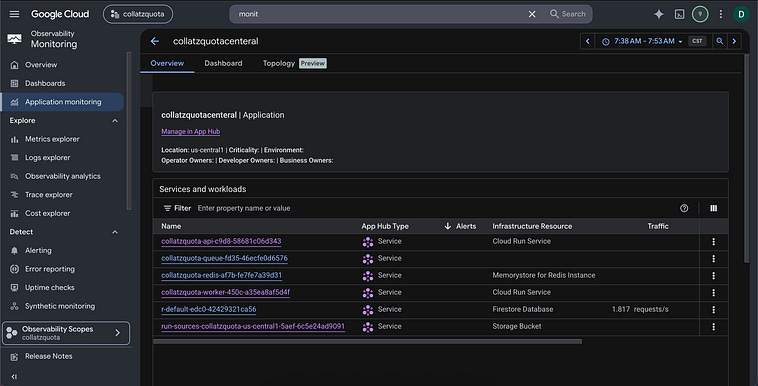Image resolution: width=758 pixels, height=386 pixels.
Task: Open the account avatar 'D'
Action: pos(741,14)
